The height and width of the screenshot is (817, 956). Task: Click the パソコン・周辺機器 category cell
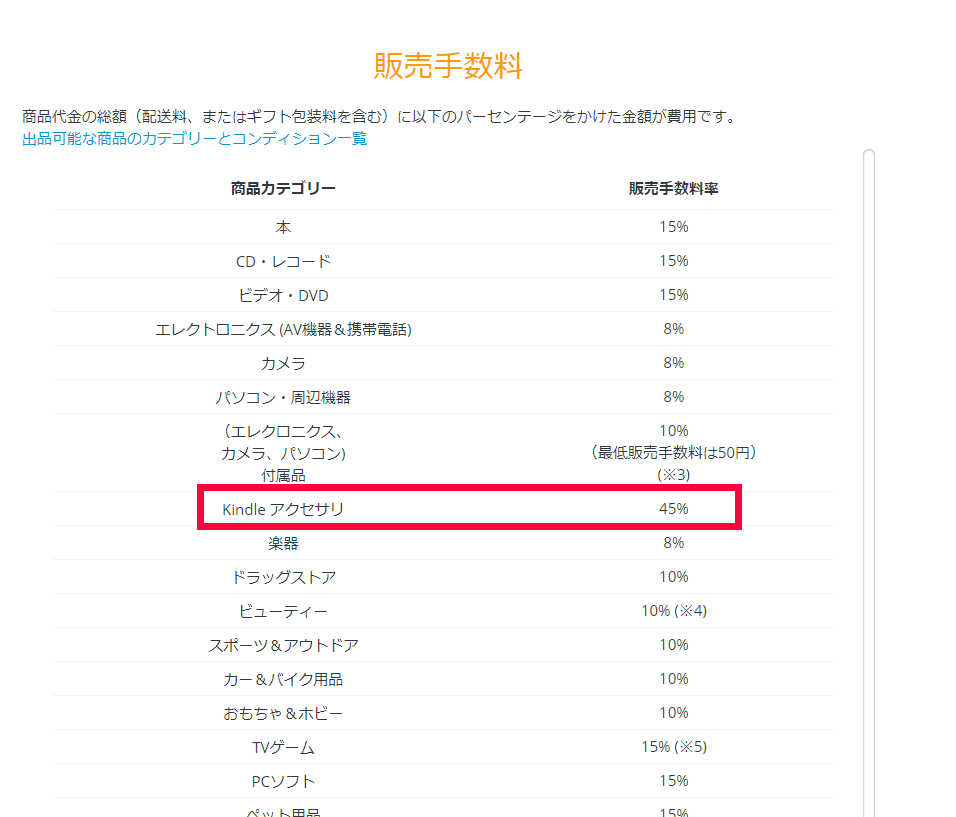pos(283,397)
